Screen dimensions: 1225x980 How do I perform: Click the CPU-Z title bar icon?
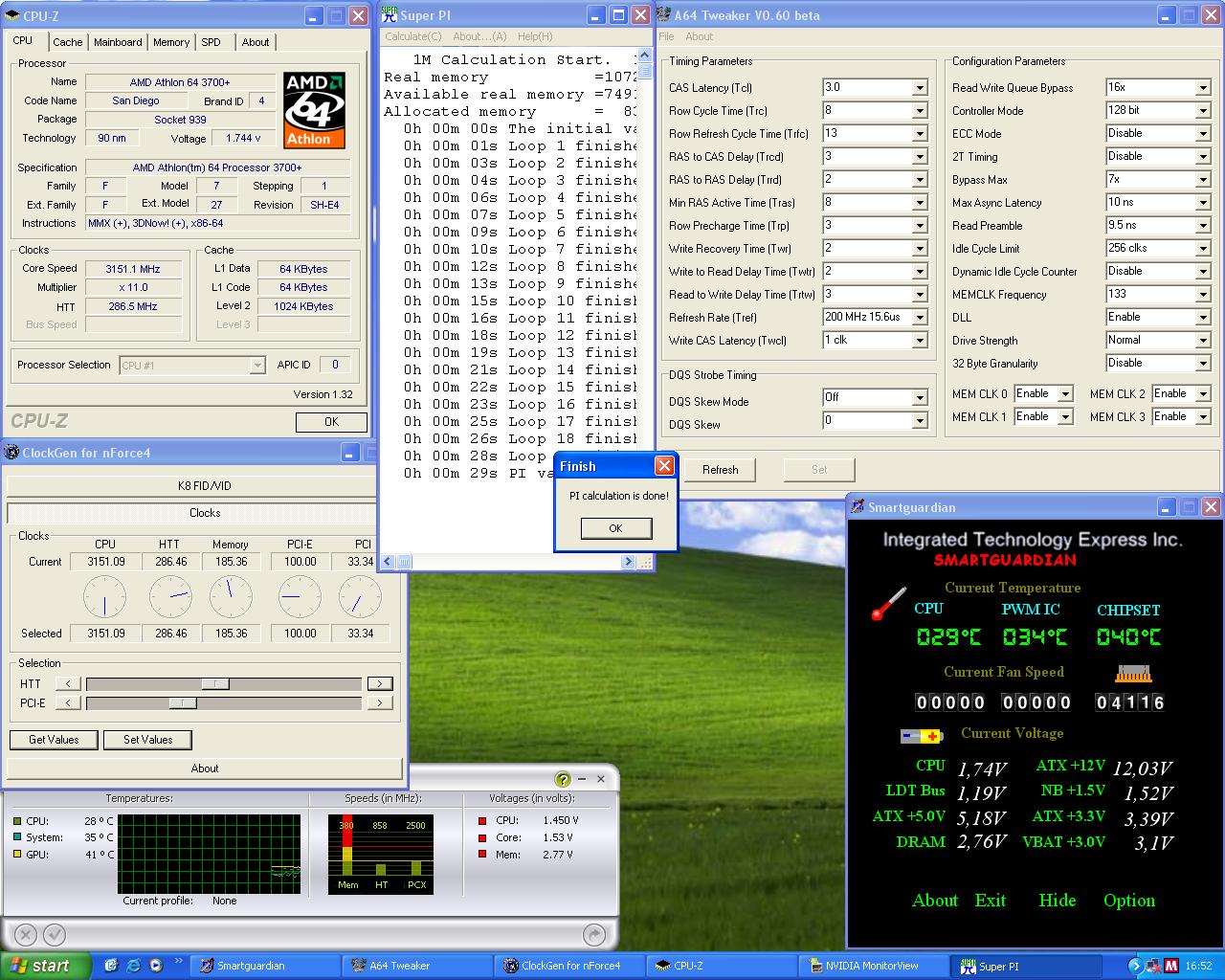click(13, 15)
